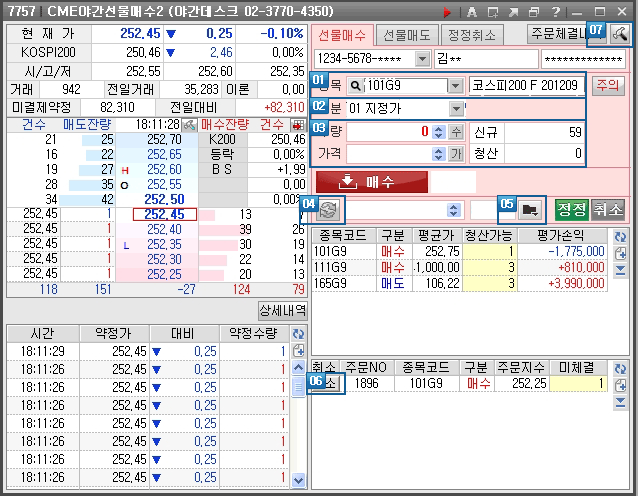Open hoga settings hammer icon next to 18:11:28
The width and height of the screenshot is (638, 496).
pyautogui.click(x=189, y=125)
